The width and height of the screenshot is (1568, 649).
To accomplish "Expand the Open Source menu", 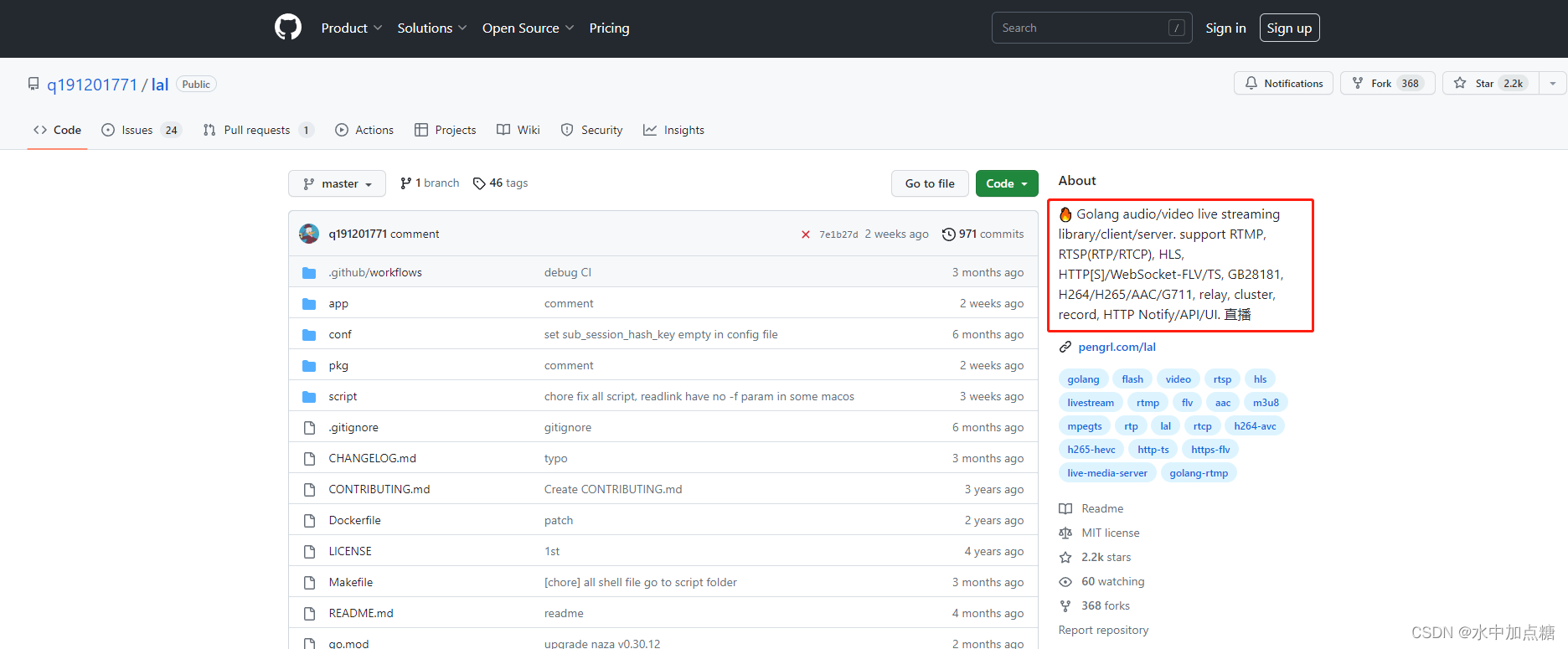I will [x=529, y=28].
